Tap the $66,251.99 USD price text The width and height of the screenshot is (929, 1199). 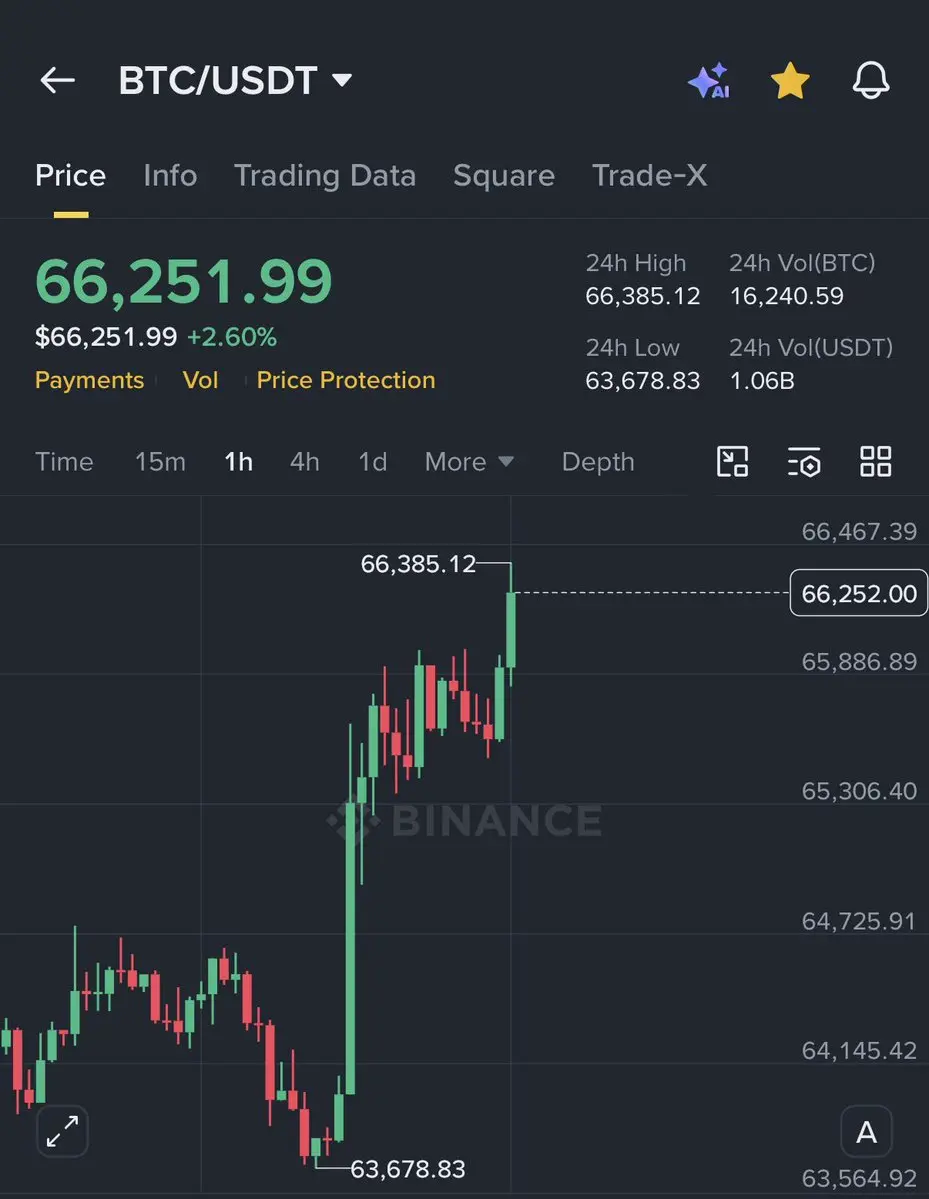[106, 337]
